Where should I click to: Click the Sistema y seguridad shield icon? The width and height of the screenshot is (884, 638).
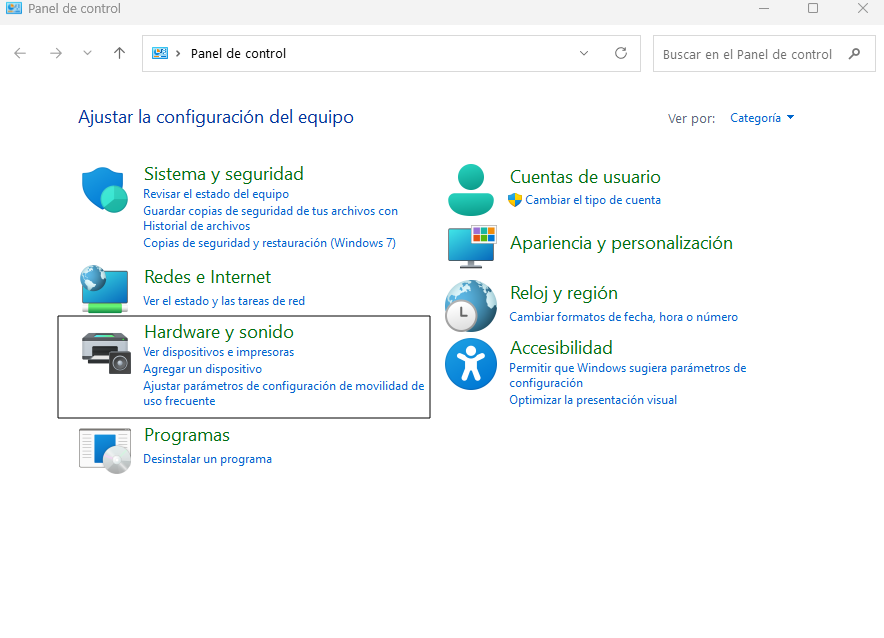point(104,189)
